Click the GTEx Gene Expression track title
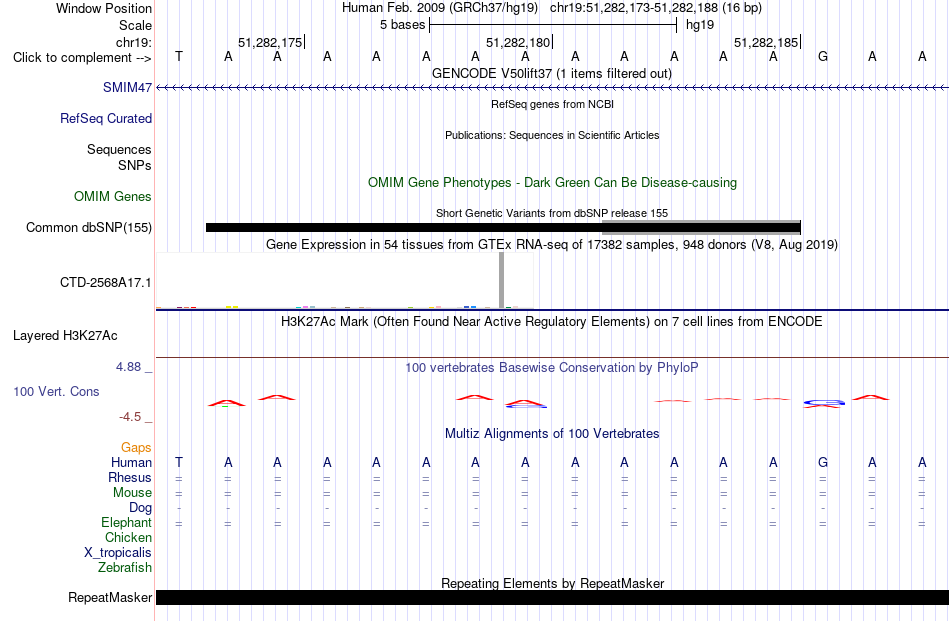The width and height of the screenshot is (950, 621). 552,244
